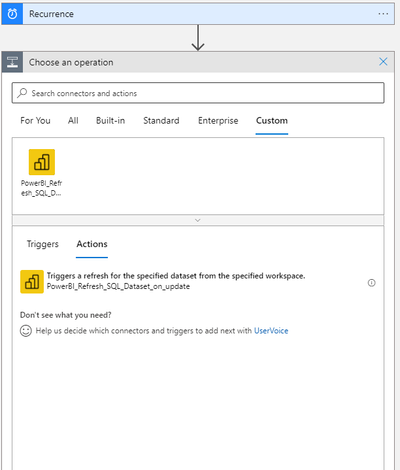The image size is (400, 470).
Task: Click the Choose an operation step icon
Action: click(12, 62)
